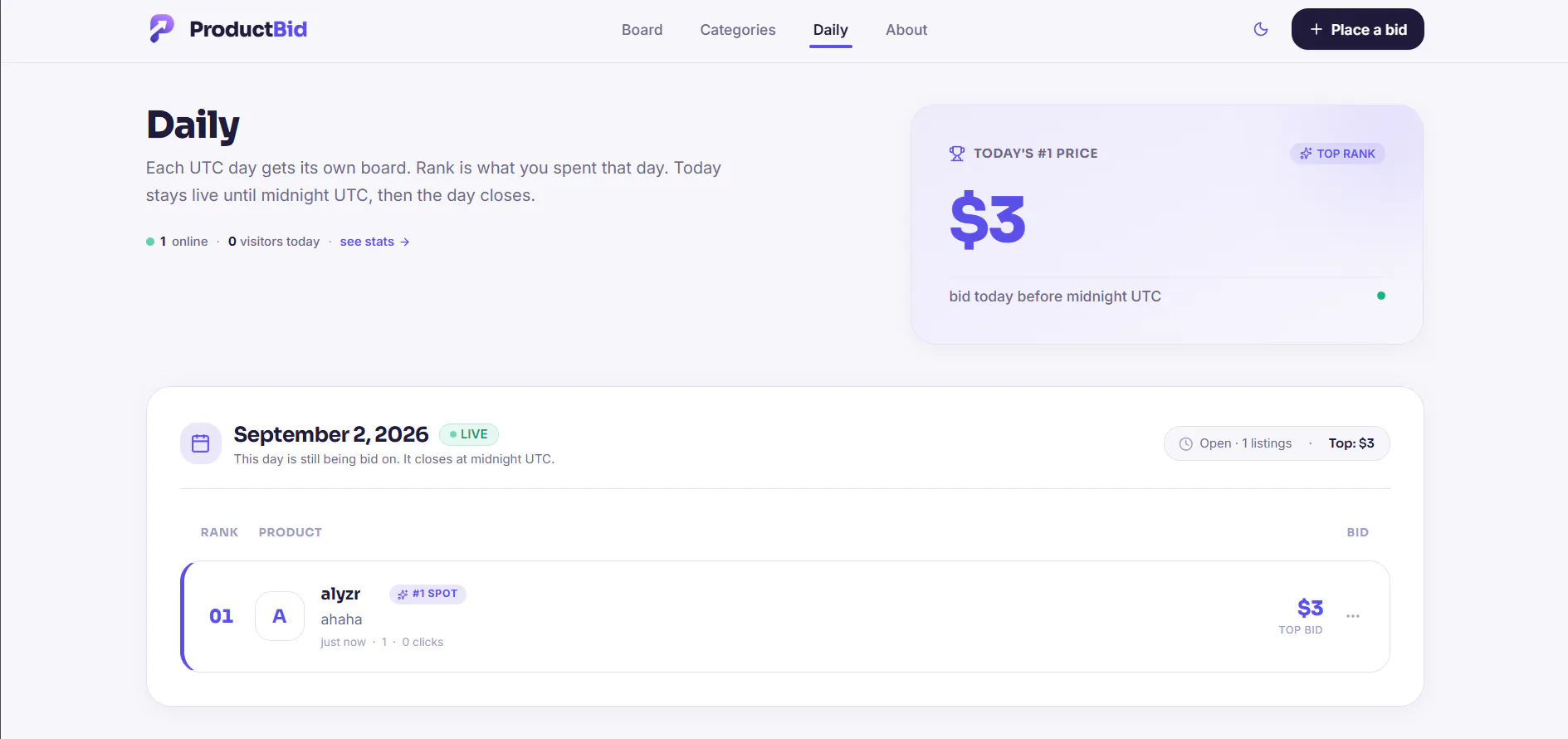1568x739 pixels.
Task: Click the '0 clicks' text
Action: point(423,642)
